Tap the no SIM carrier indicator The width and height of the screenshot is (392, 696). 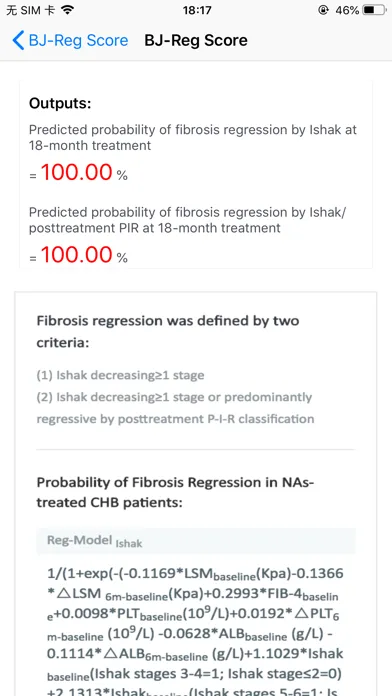tap(31, 10)
